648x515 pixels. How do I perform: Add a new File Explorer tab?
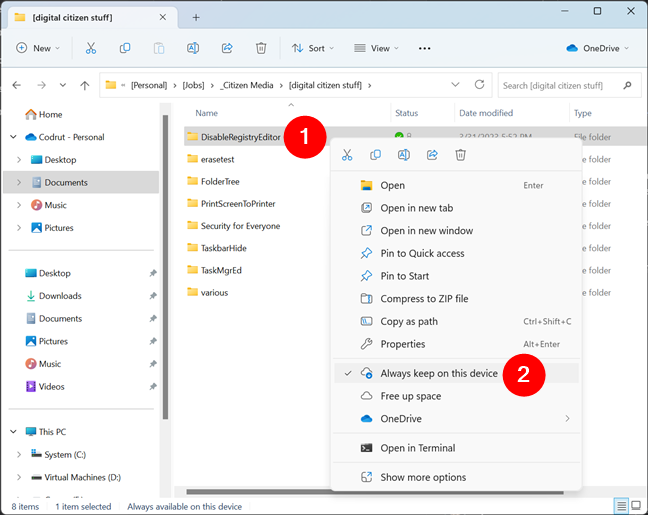point(196,17)
